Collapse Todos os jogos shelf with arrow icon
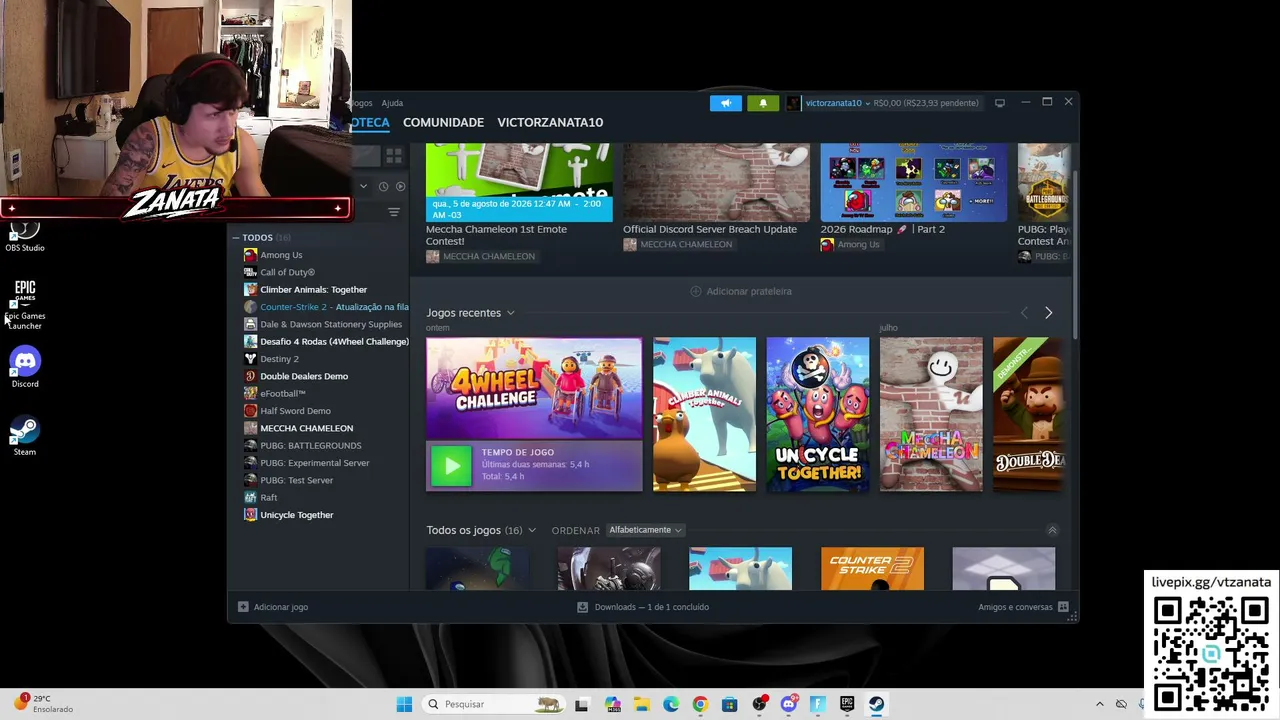Image resolution: width=1280 pixels, height=720 pixels. (1052, 530)
